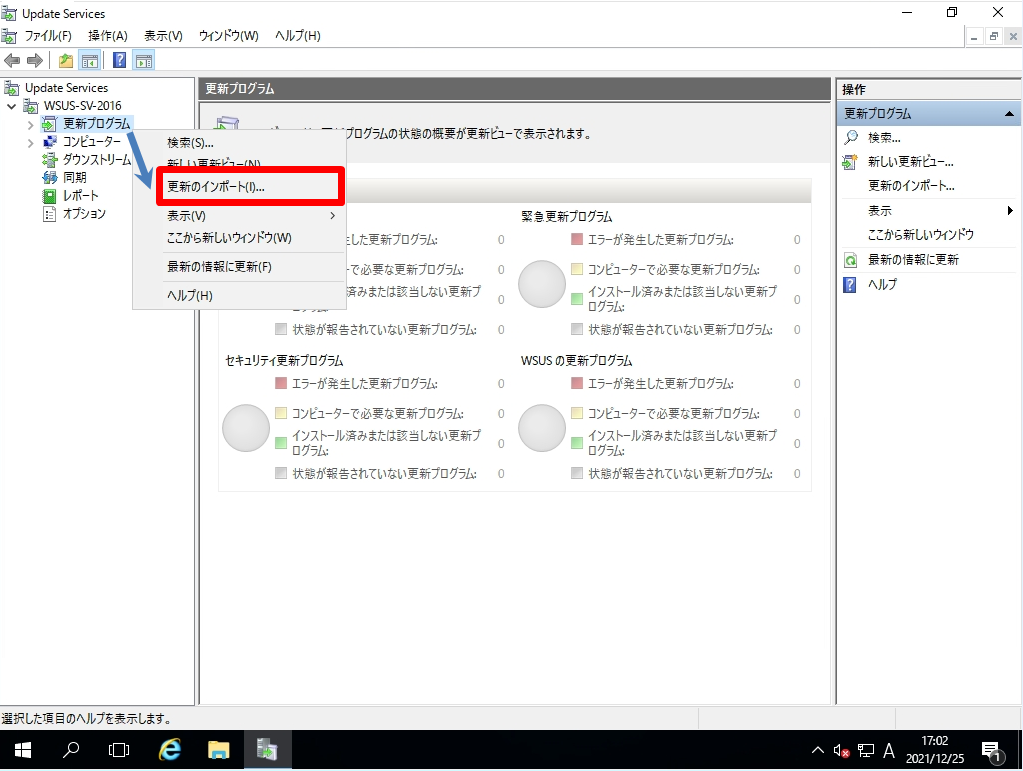1023x771 pixels.
Task: Choose 最新の情報に更新(F) in the context menu
Action: tap(239, 267)
